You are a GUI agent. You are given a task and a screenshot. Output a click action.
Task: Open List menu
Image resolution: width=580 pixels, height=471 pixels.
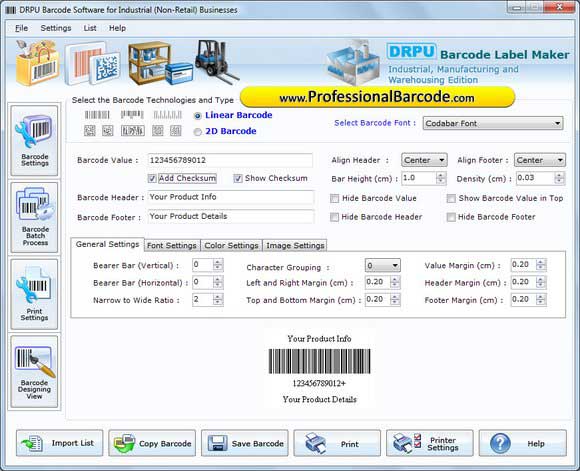tap(90, 28)
